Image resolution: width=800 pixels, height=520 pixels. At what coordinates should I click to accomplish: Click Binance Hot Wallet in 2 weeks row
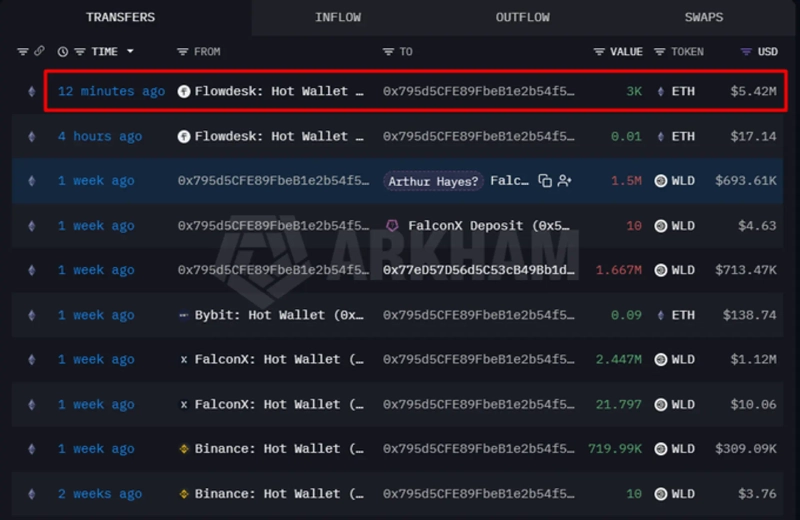tap(279, 494)
